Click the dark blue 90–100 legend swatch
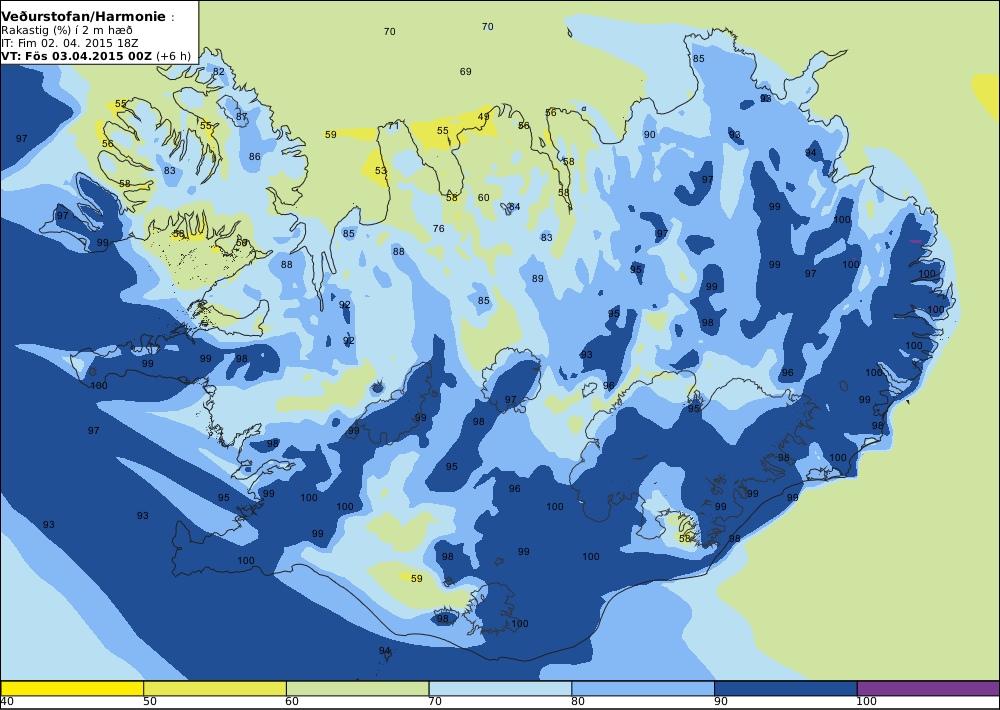The width and height of the screenshot is (1000, 710). click(x=786, y=688)
